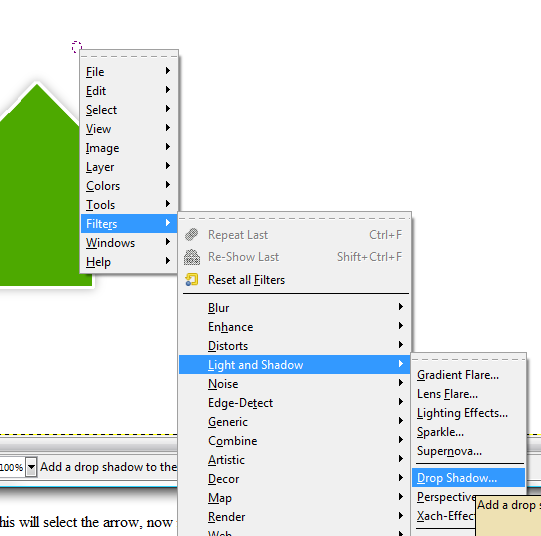Expand the Noise filters submenu
This screenshot has width=541, height=536.
[295, 384]
